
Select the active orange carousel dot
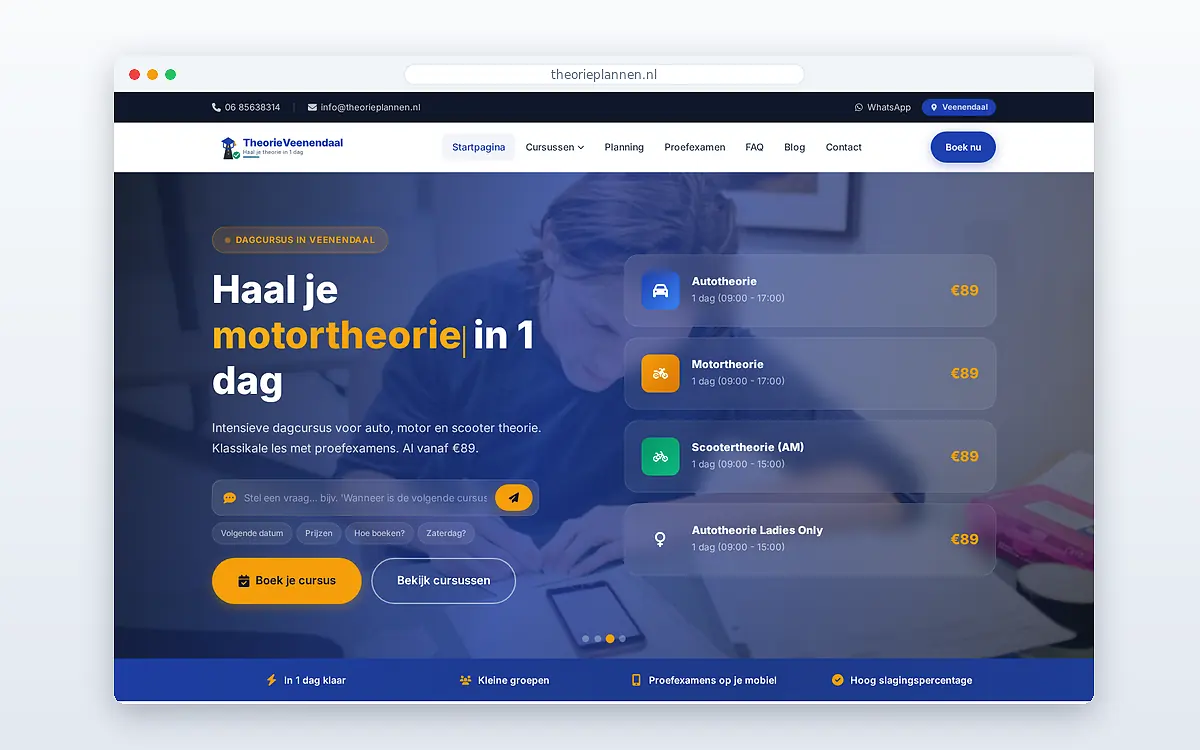(x=610, y=638)
